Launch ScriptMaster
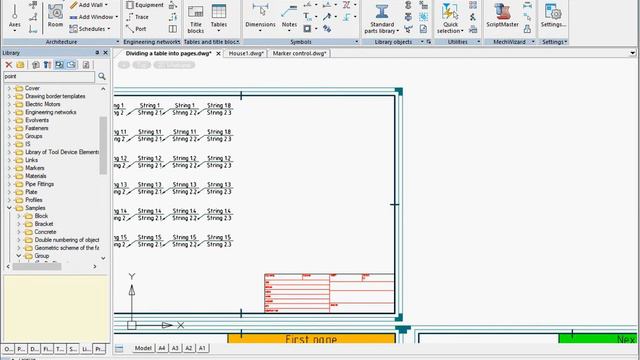This screenshot has width=640, height=360. pos(502,16)
